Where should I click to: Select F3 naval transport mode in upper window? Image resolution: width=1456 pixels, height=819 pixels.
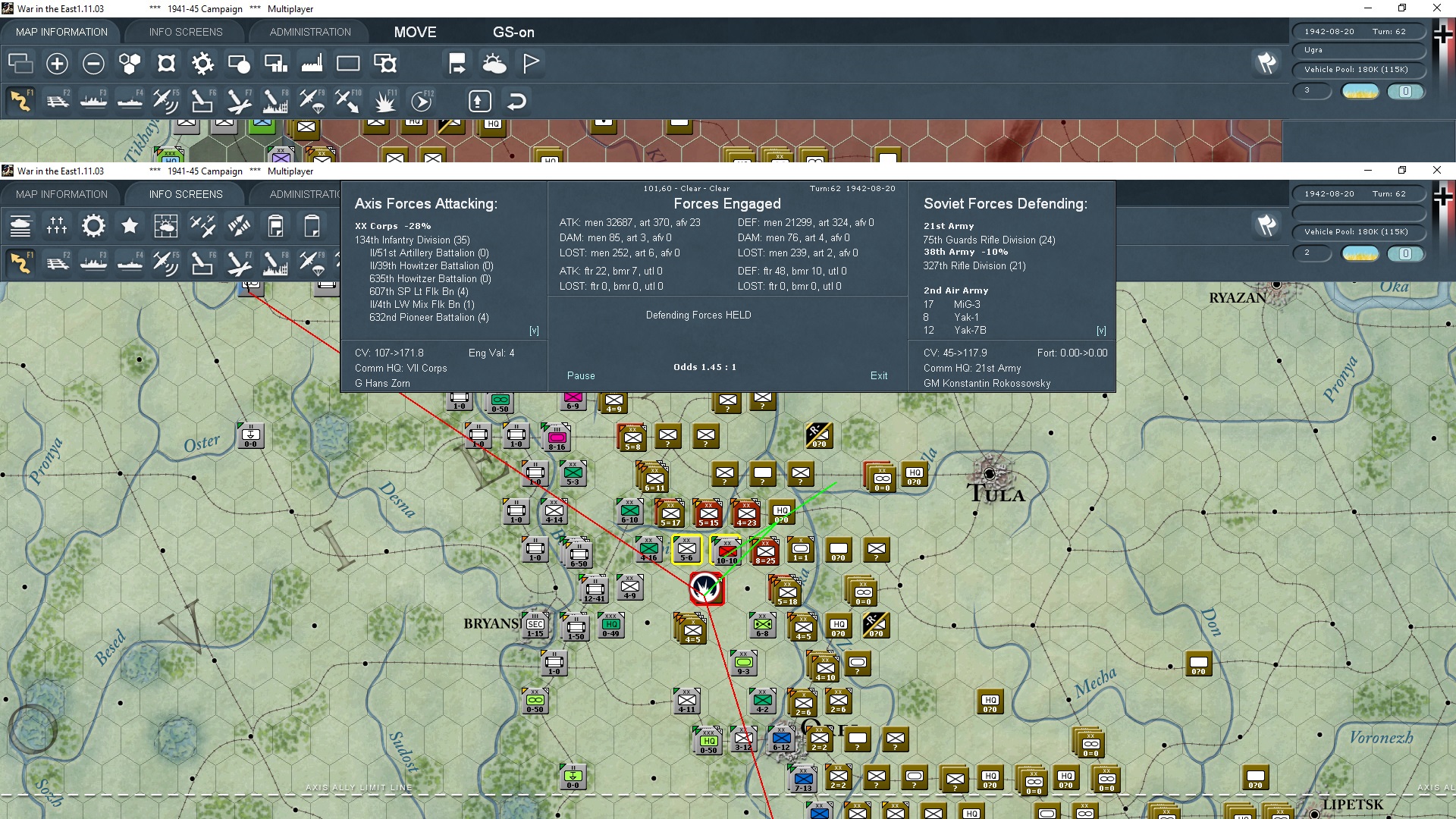[x=94, y=101]
